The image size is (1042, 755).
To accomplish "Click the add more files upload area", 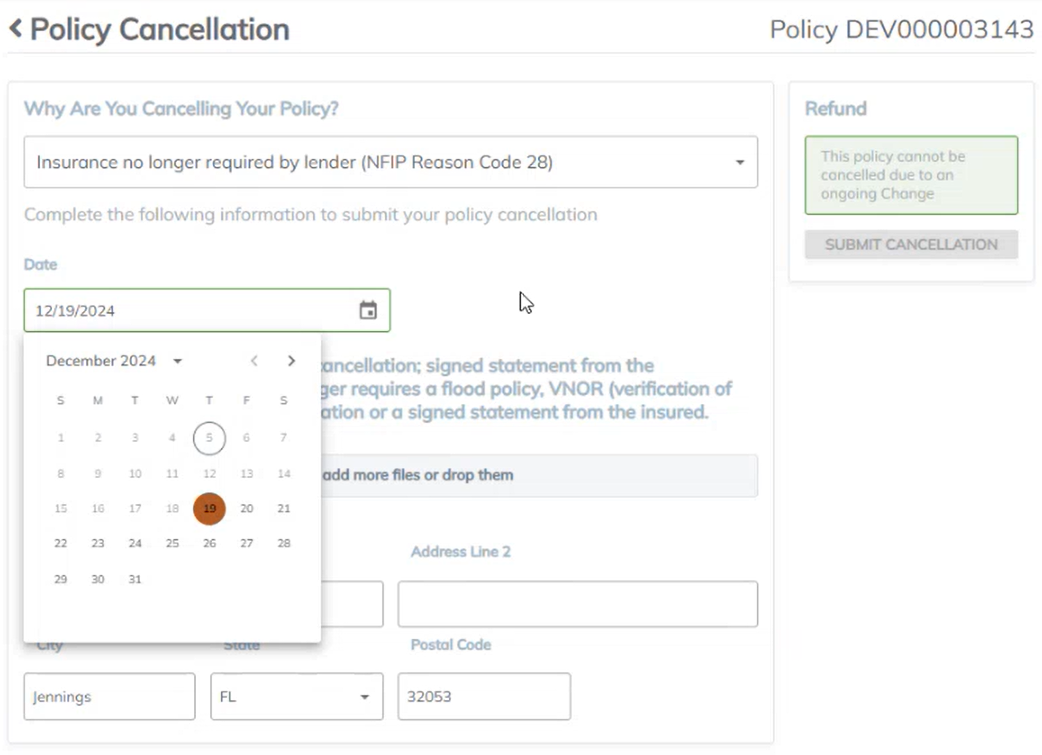I will click(x=536, y=475).
